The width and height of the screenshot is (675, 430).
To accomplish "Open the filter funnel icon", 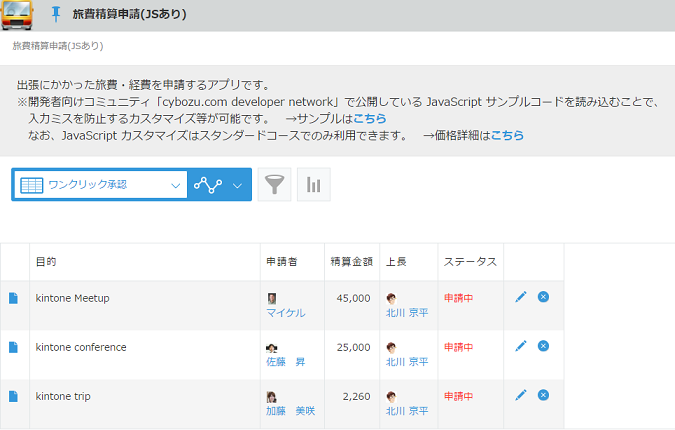I will pyautogui.click(x=274, y=185).
